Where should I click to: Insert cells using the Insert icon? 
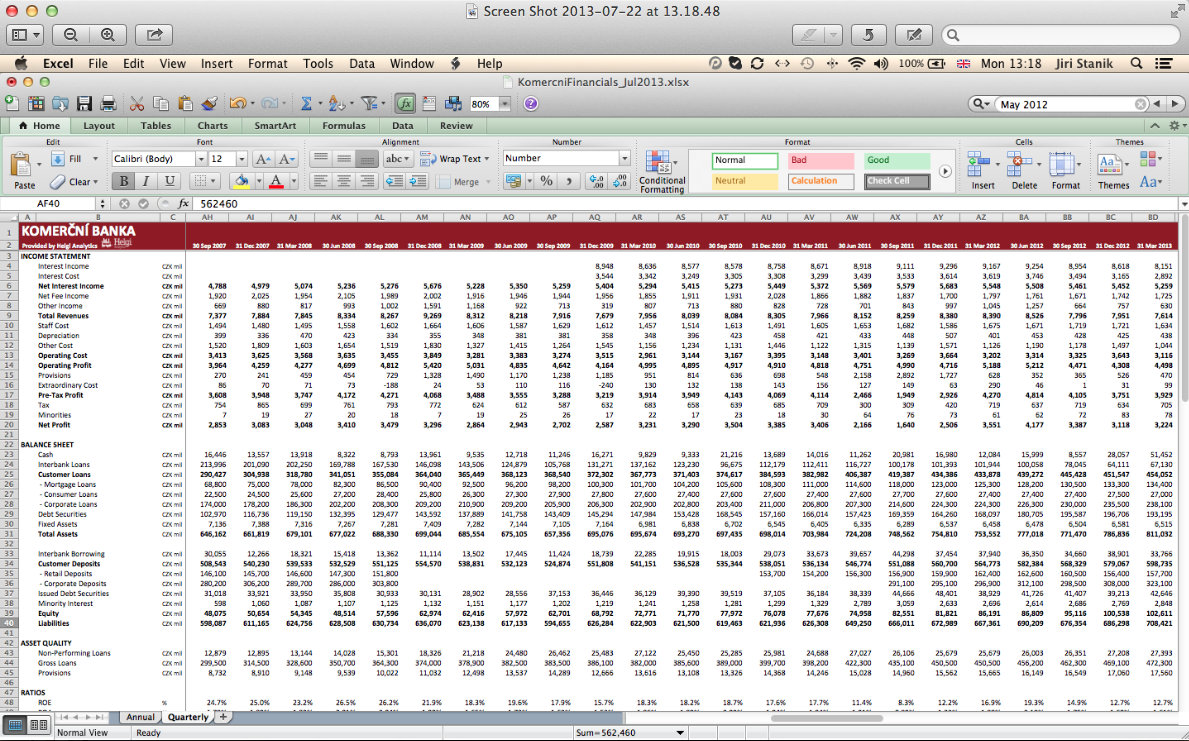(983, 170)
